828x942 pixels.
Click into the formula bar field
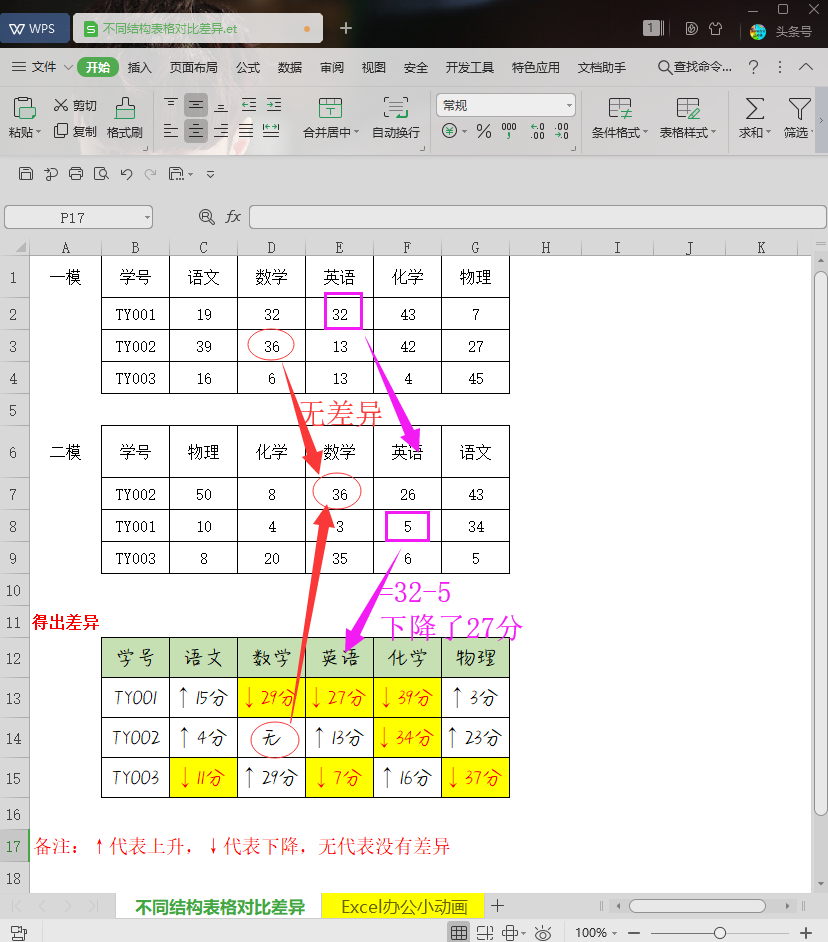(538, 217)
